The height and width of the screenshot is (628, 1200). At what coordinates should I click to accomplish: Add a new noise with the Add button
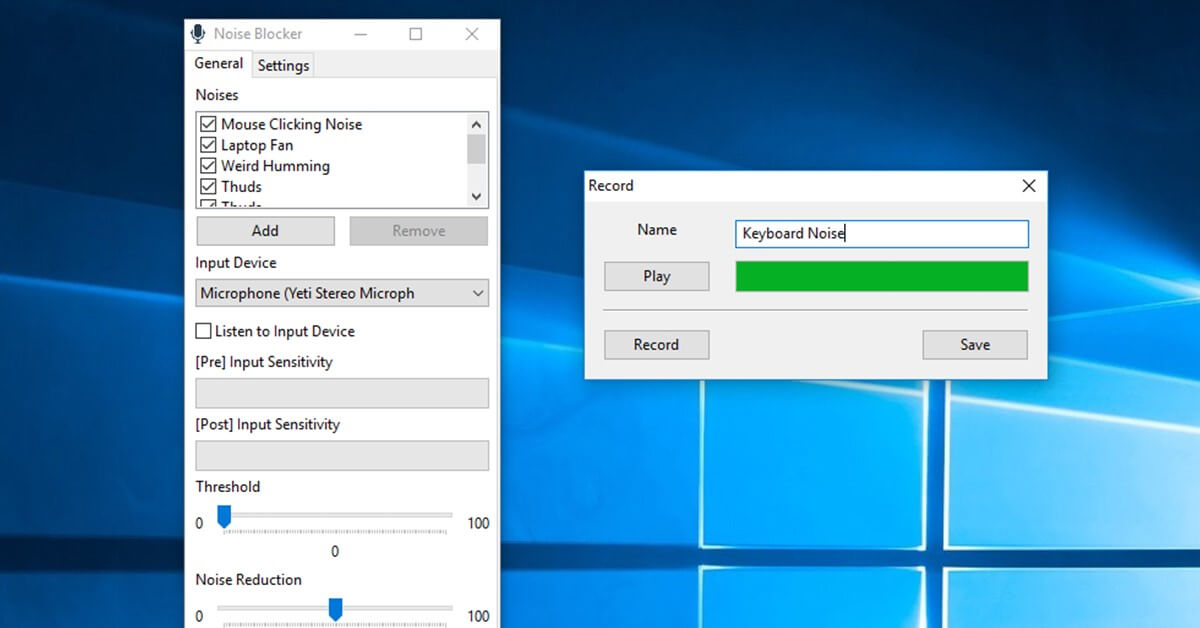pos(265,231)
